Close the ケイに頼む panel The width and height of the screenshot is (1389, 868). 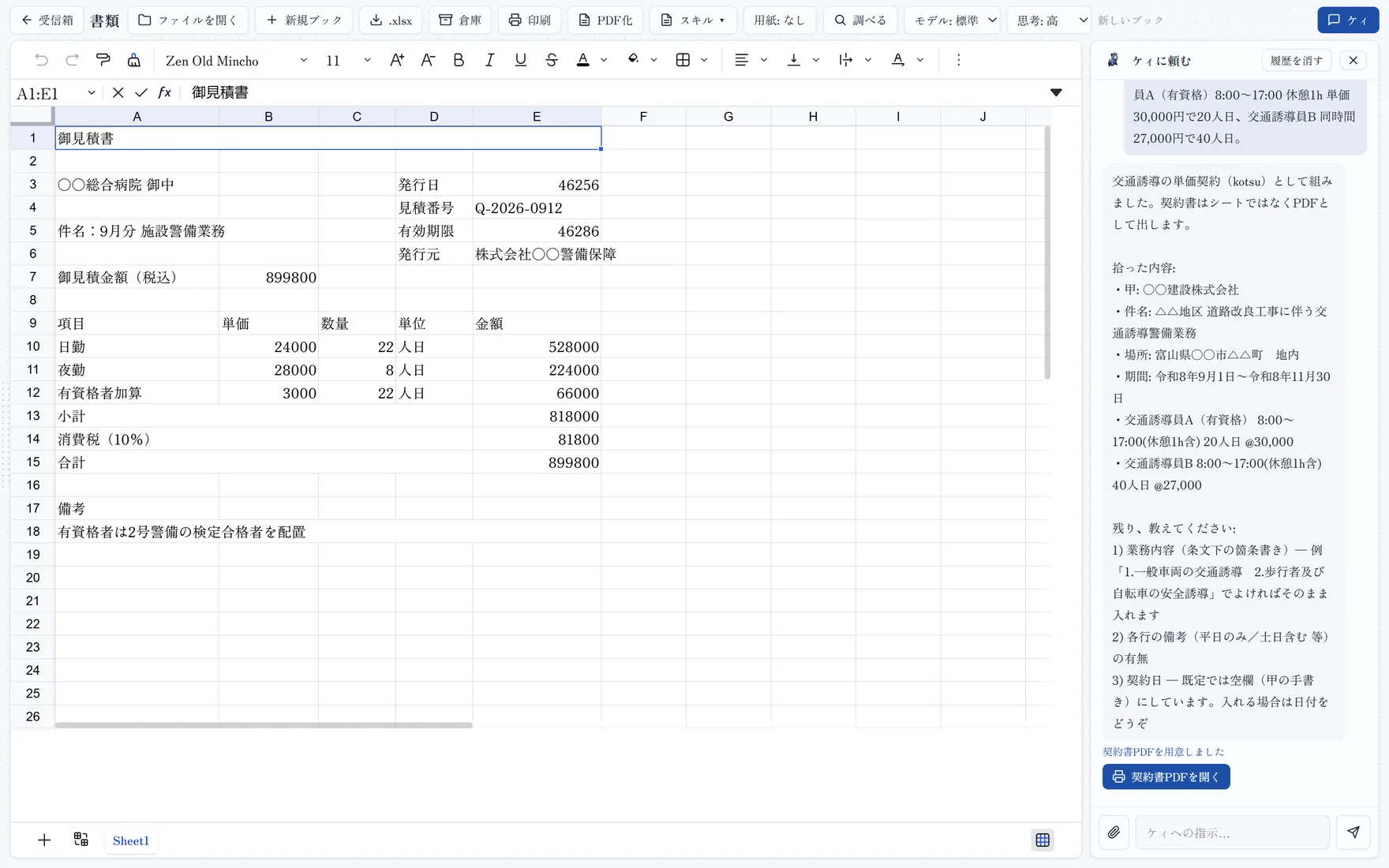click(1353, 61)
